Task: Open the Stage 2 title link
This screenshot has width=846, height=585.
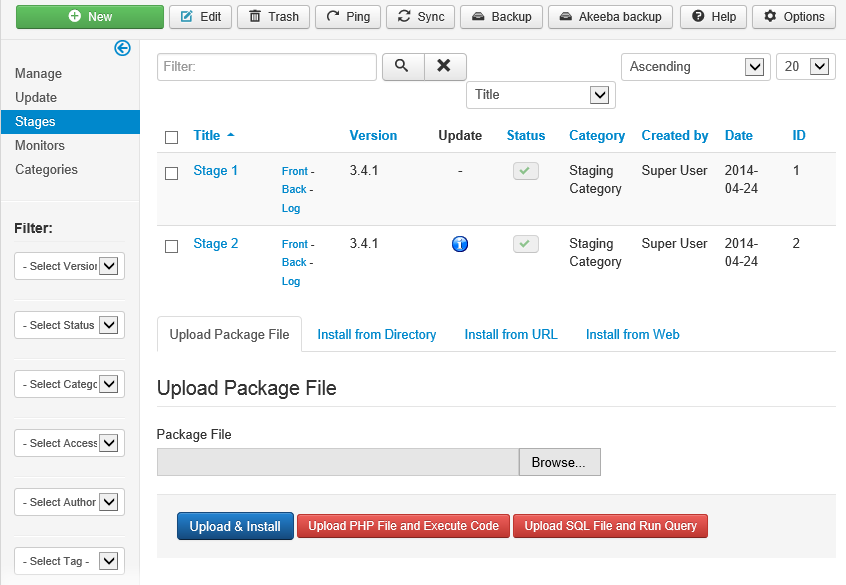Action: point(215,244)
